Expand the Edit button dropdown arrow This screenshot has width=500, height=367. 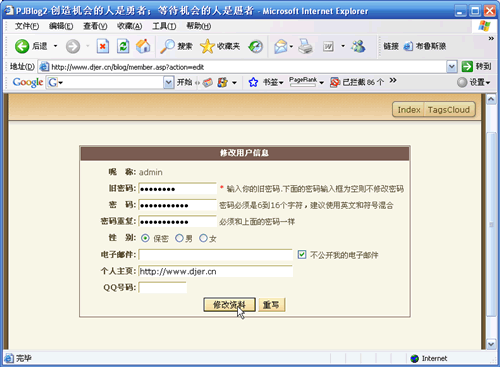pos(343,46)
